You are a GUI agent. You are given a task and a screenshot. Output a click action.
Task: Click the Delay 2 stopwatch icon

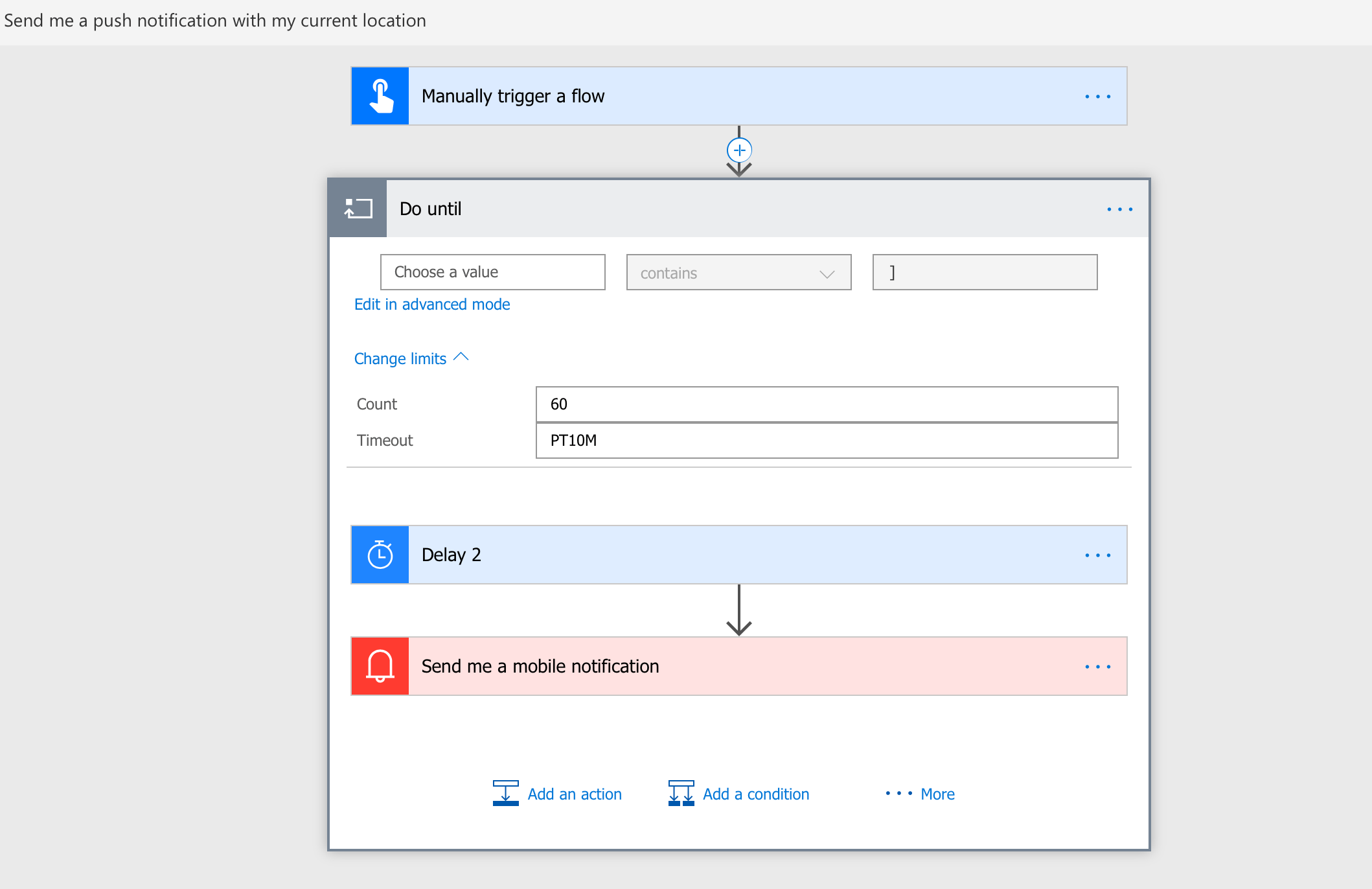tap(380, 555)
